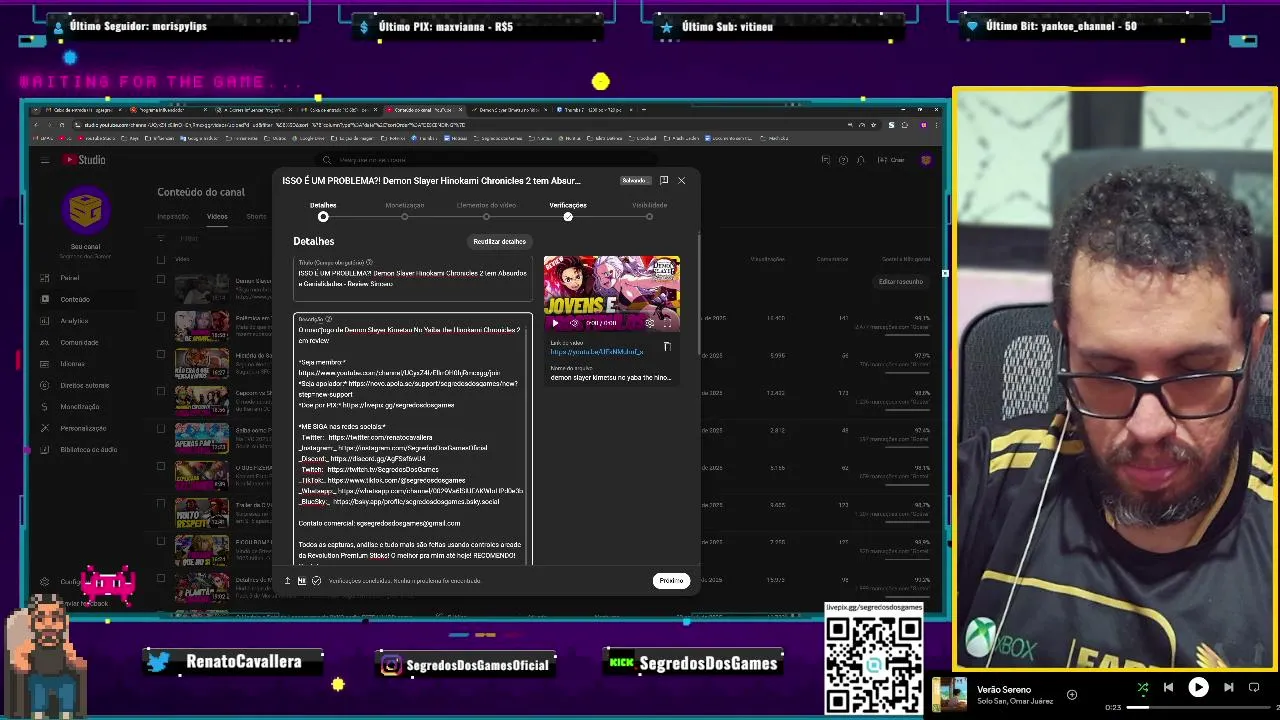This screenshot has width=1280, height=720.
Task: Click the Verão Sereno album art
Action: click(x=950, y=695)
